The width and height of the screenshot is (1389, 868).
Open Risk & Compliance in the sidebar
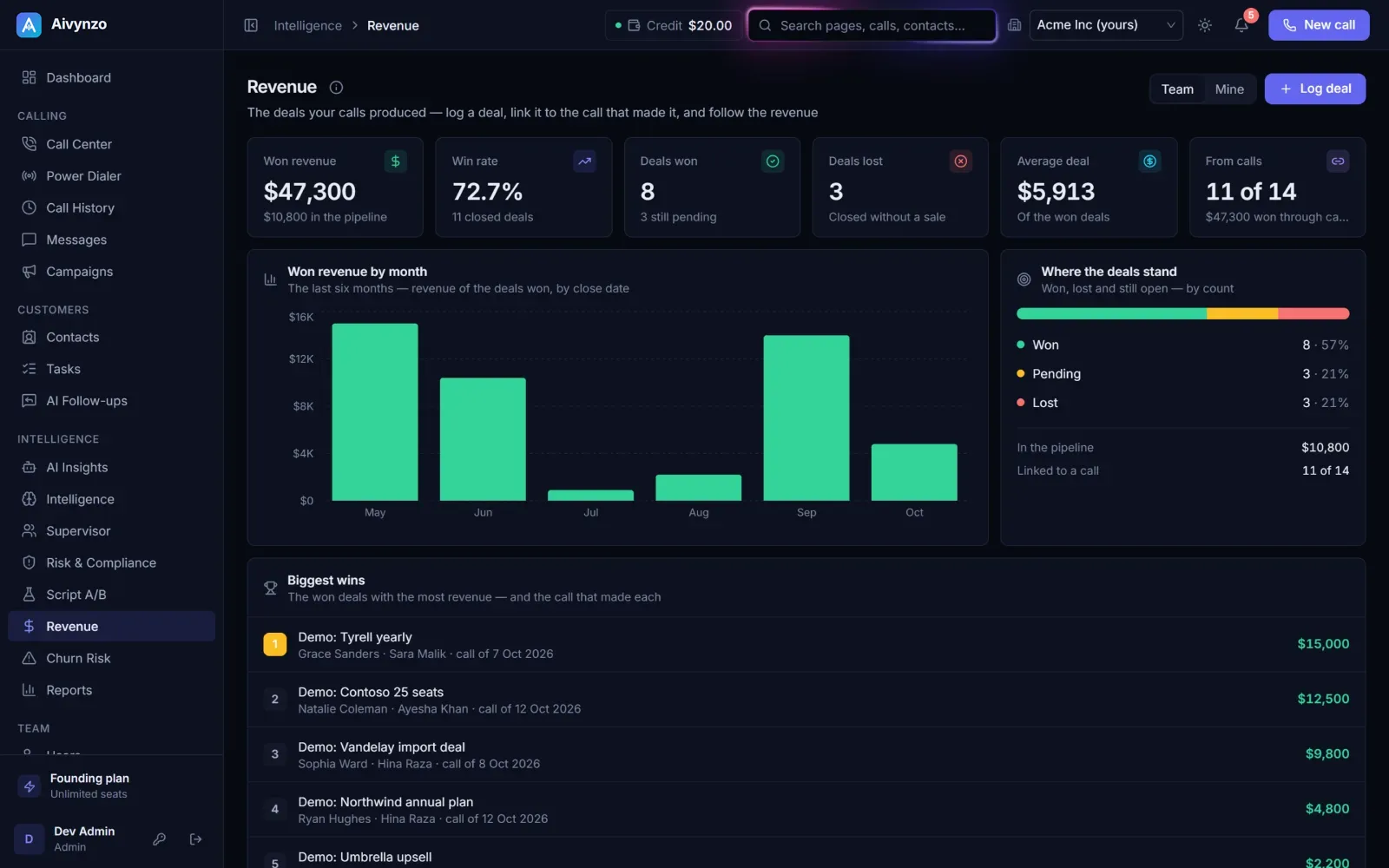(111, 563)
